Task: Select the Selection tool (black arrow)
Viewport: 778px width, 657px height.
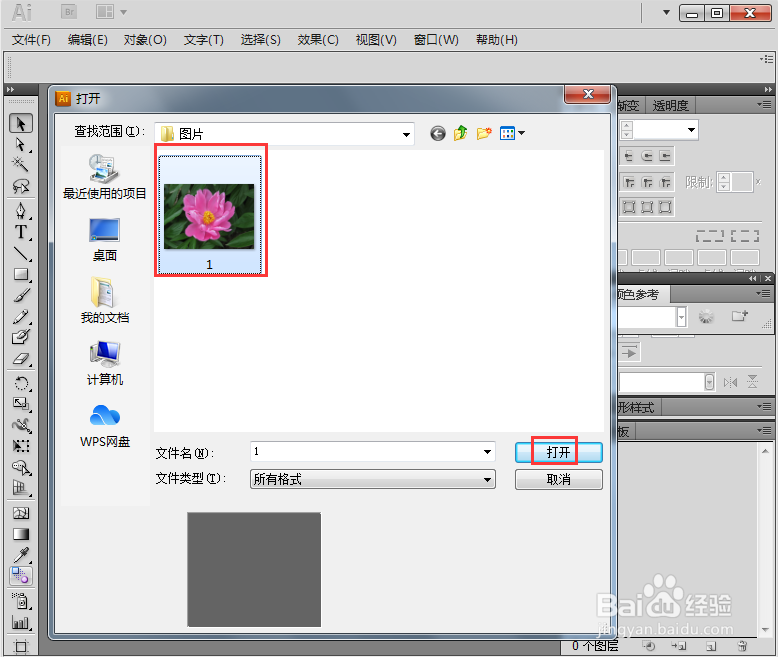Action: 21,123
